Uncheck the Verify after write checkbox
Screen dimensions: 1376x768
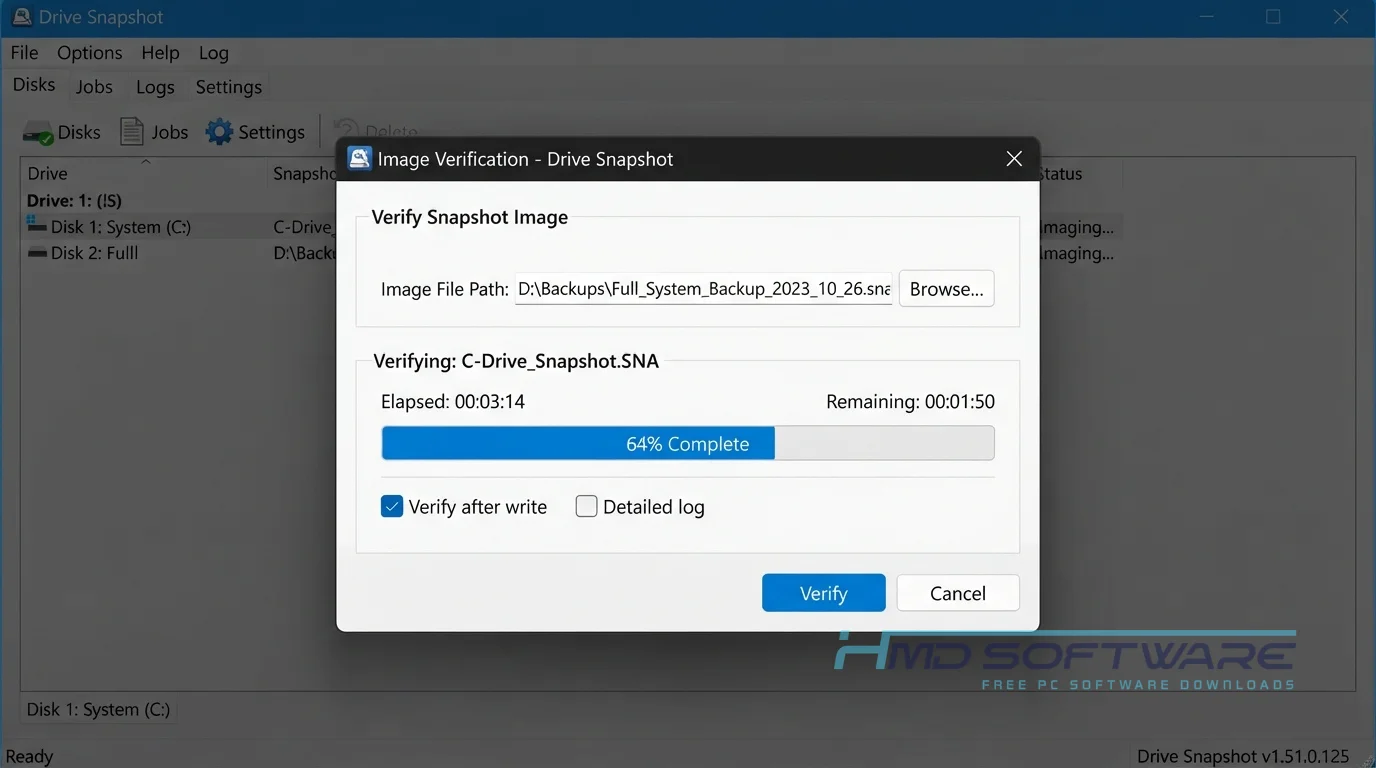tap(392, 507)
